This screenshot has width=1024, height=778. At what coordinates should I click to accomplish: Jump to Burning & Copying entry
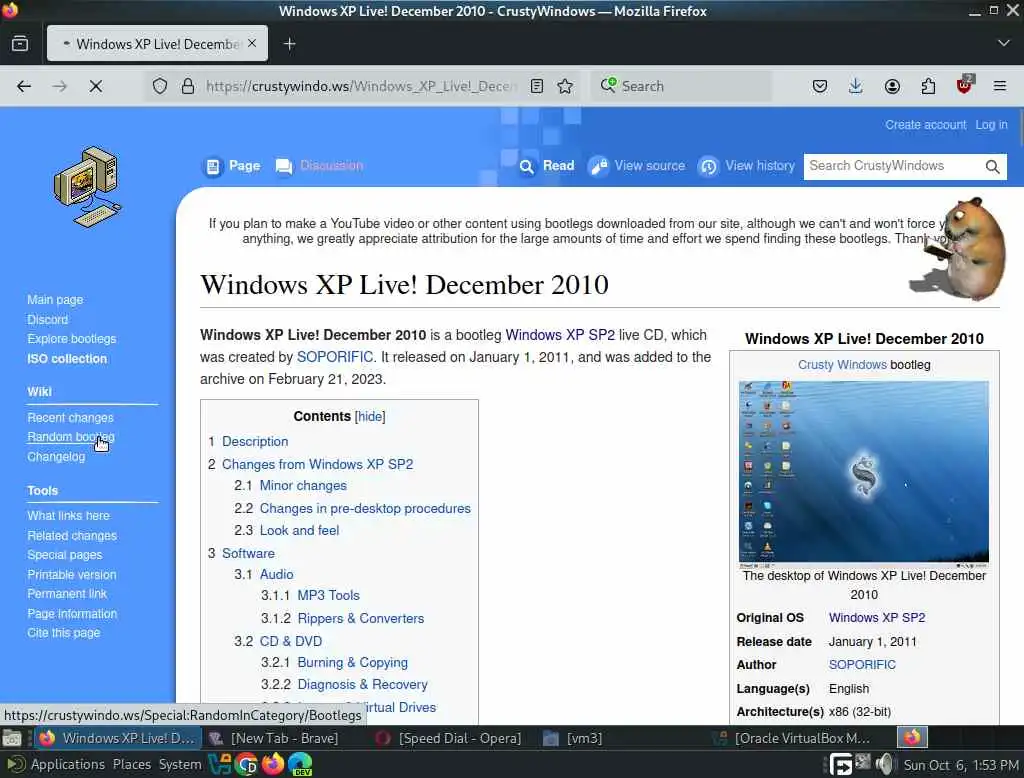(352, 662)
